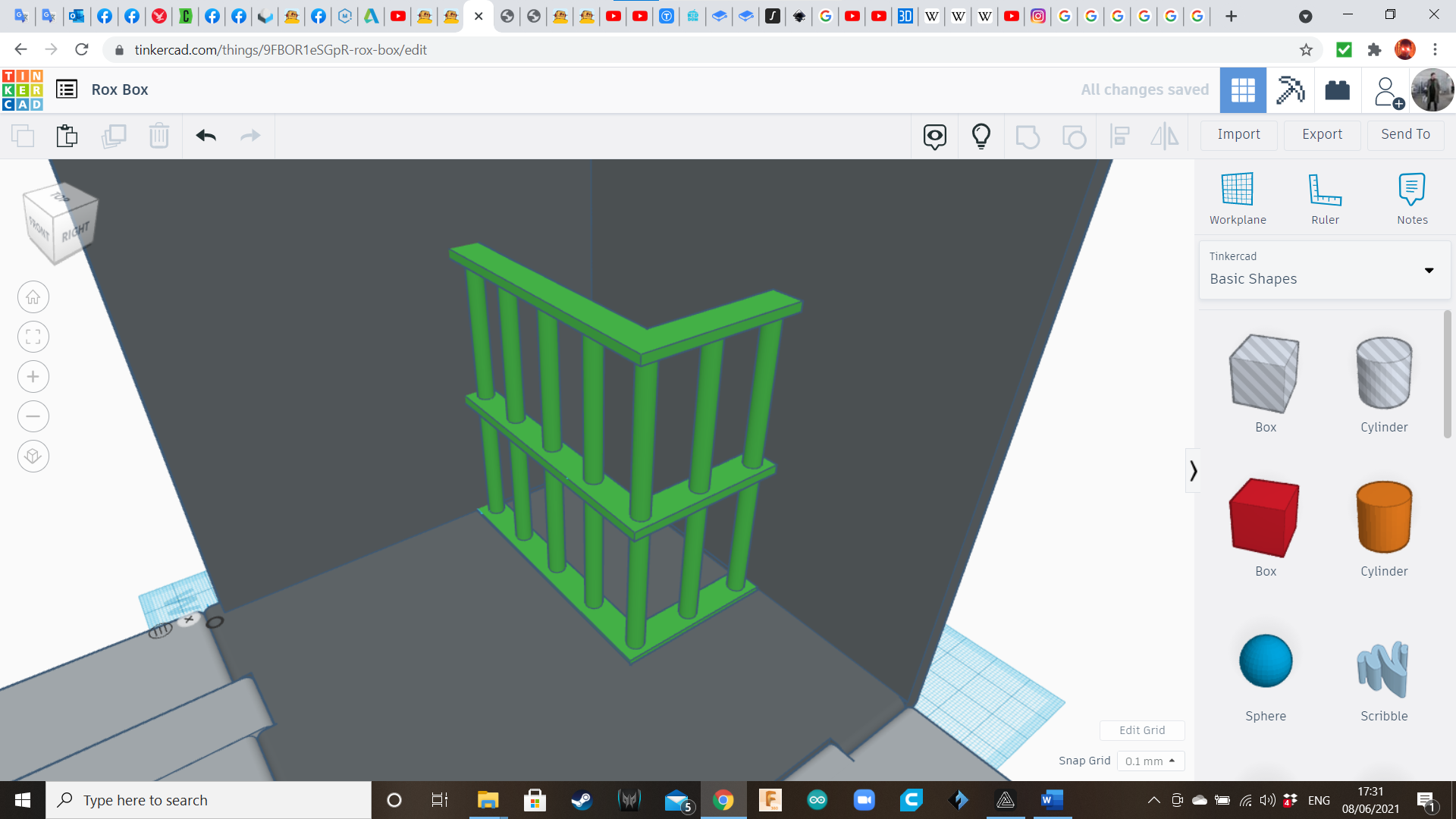Click the Undo arrow icon

point(206,136)
